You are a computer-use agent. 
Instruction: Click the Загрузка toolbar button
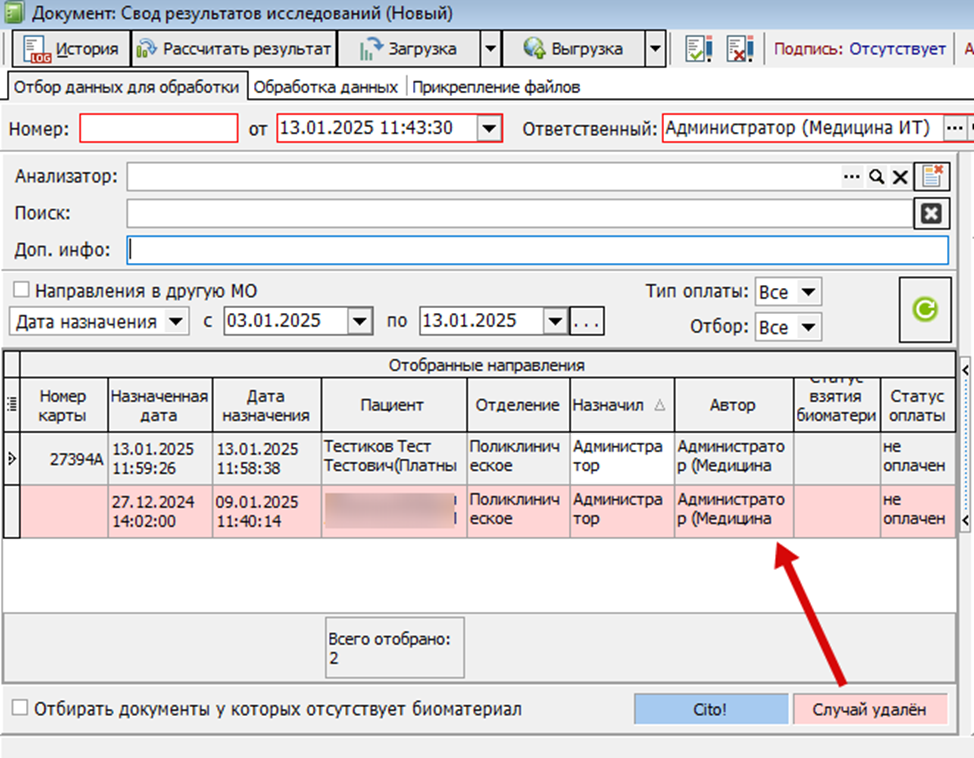pyautogui.click(x=408, y=48)
